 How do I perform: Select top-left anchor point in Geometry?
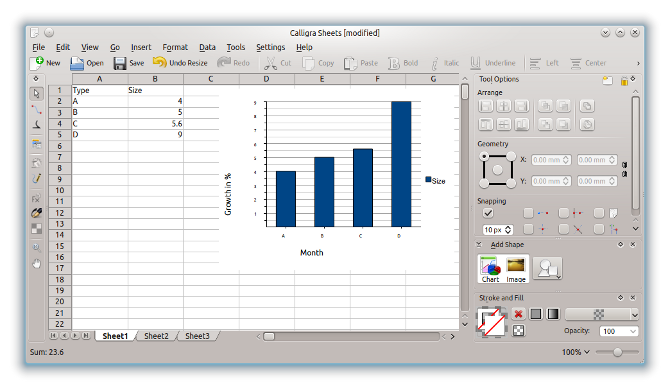484,156
